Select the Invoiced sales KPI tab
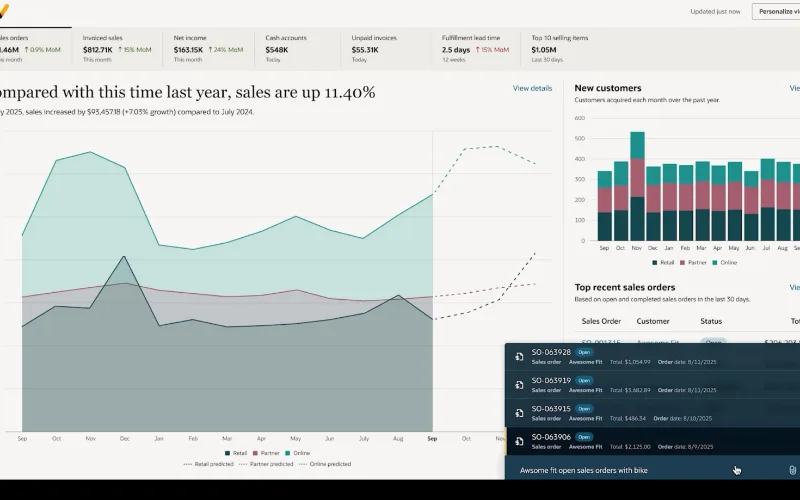The image size is (800, 500). coord(117,48)
